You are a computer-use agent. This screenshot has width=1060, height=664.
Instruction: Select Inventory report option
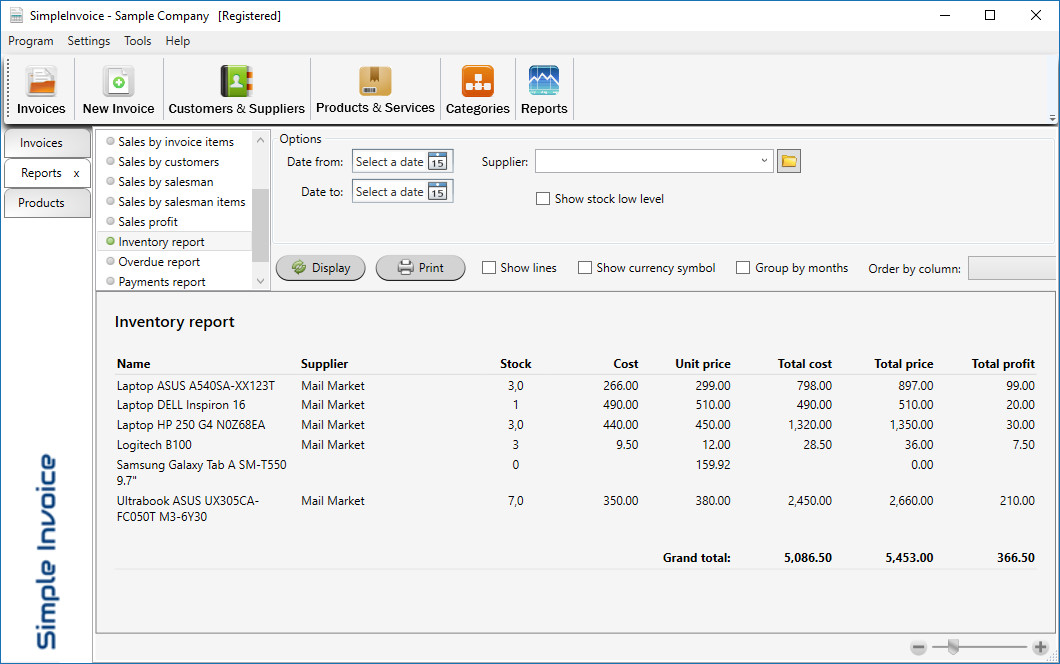pyautogui.click(x=161, y=241)
